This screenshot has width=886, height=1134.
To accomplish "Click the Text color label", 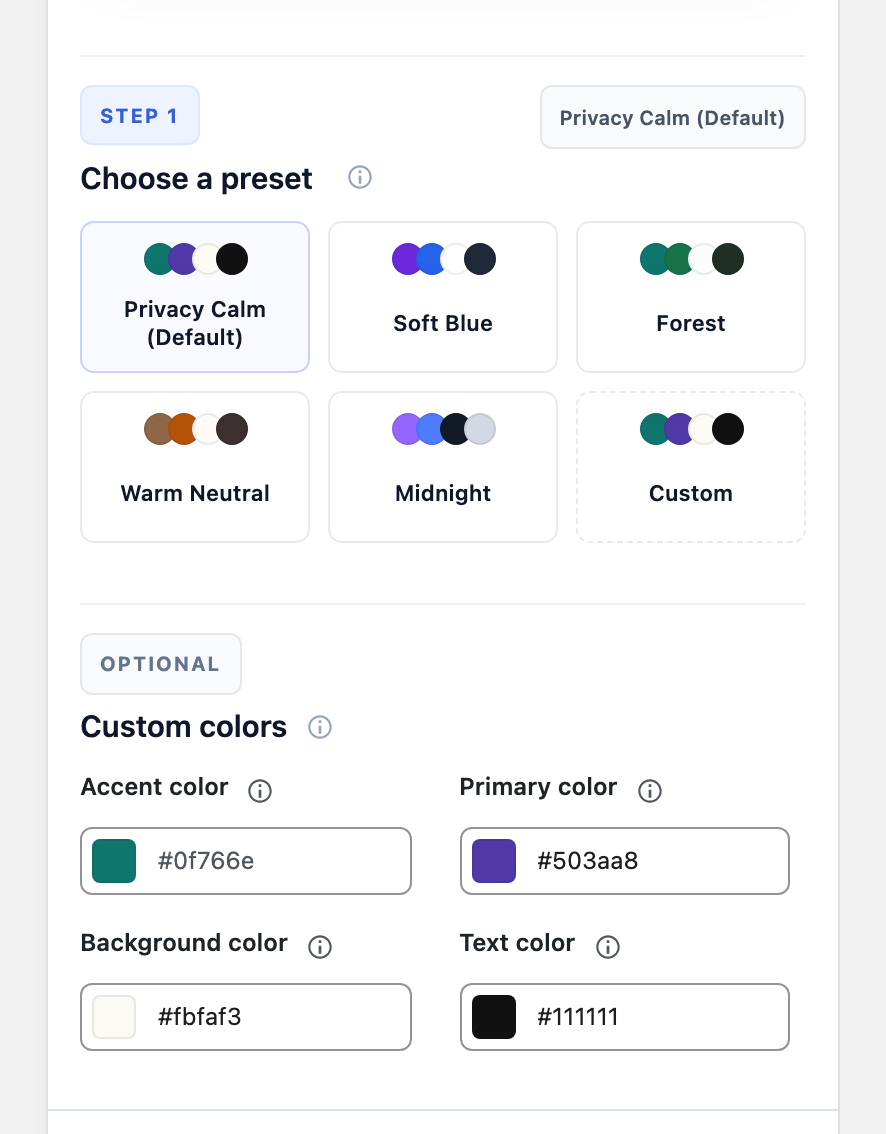I will coord(517,943).
